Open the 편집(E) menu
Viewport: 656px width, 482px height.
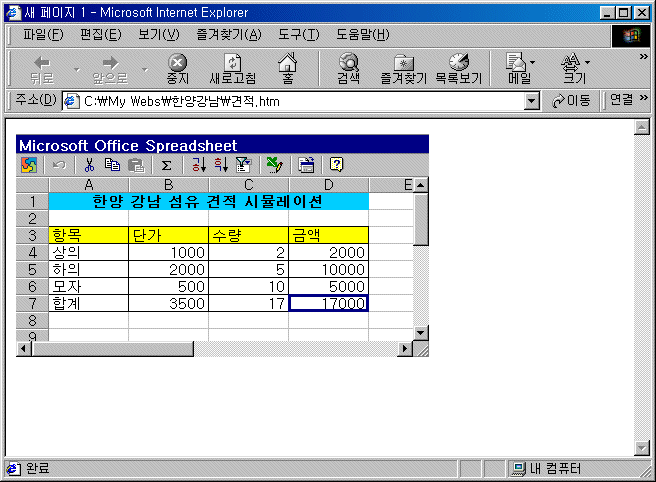(x=101, y=35)
